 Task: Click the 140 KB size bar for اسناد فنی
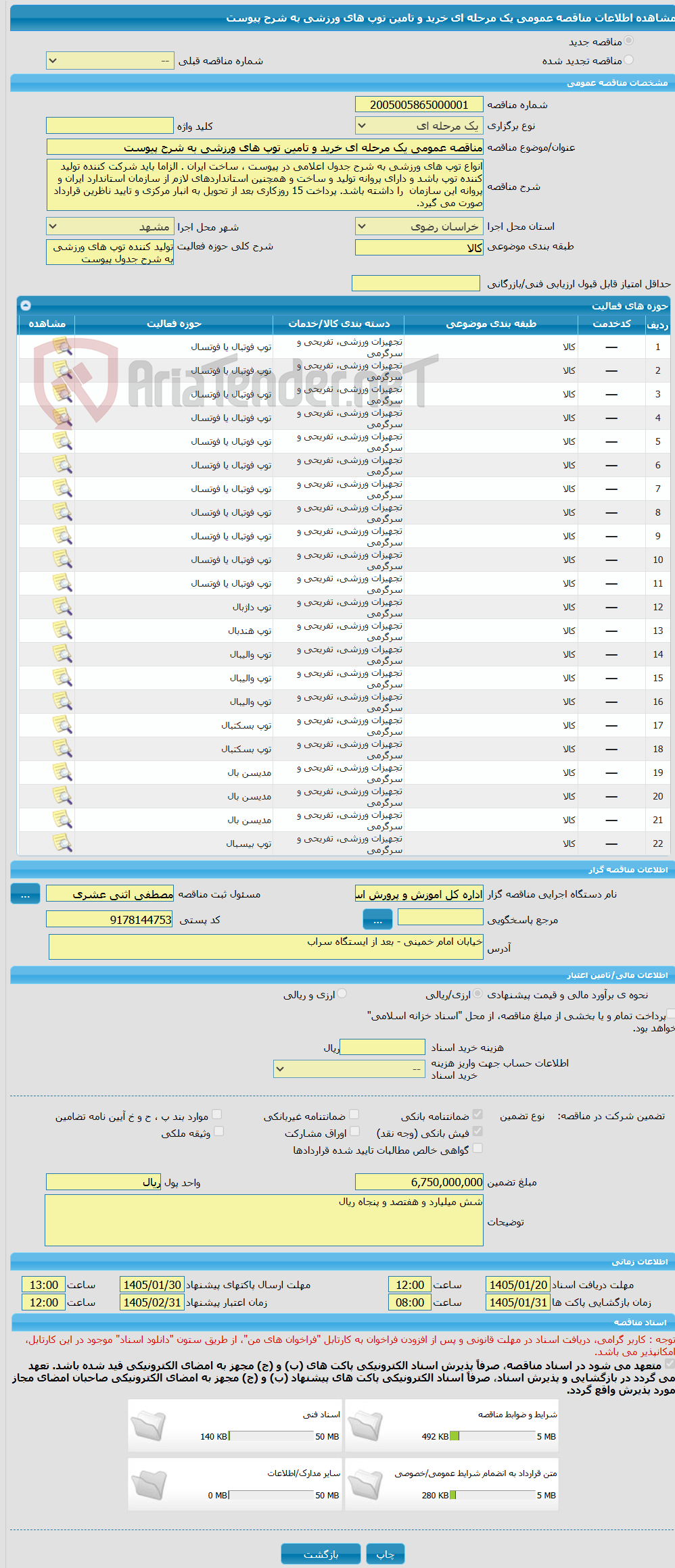pyautogui.click(x=271, y=1436)
